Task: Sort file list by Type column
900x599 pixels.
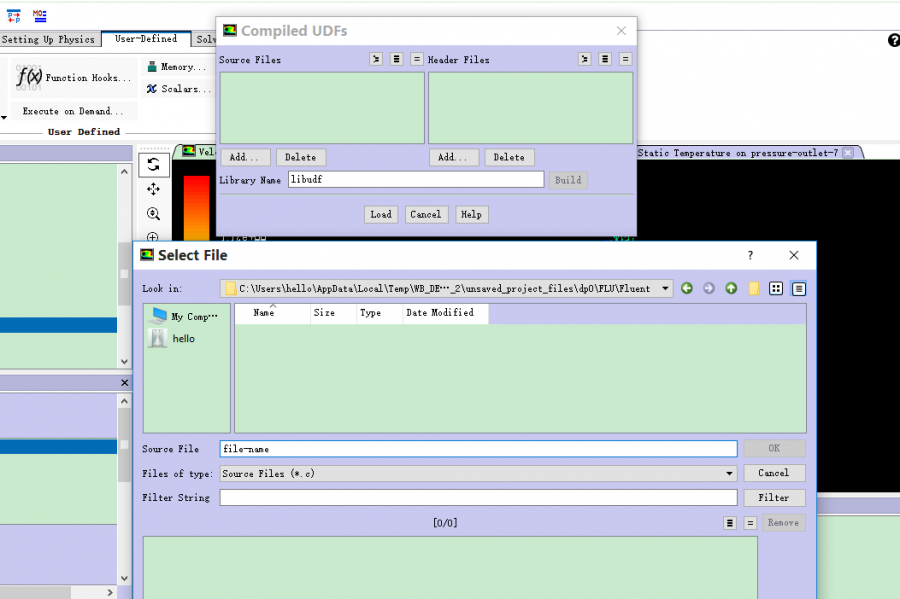Action: (x=379, y=313)
